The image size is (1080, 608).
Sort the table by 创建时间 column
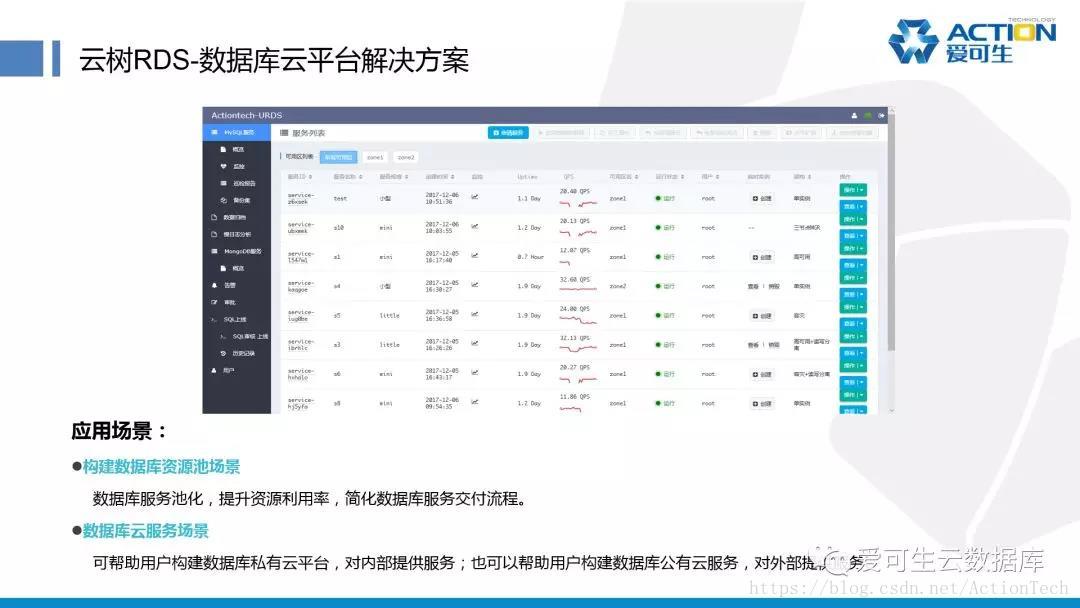coord(439,177)
